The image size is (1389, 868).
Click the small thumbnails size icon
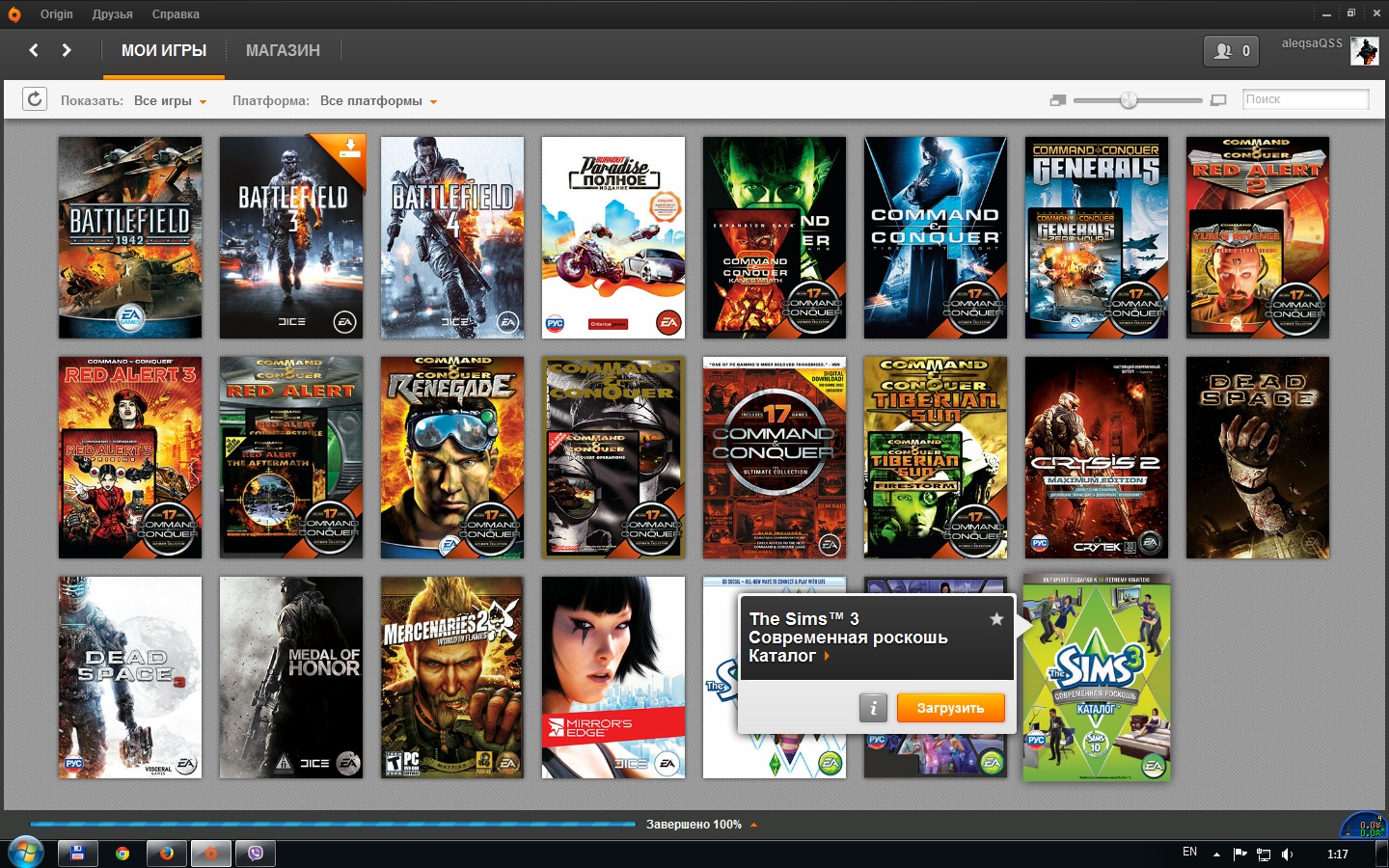(x=1058, y=100)
